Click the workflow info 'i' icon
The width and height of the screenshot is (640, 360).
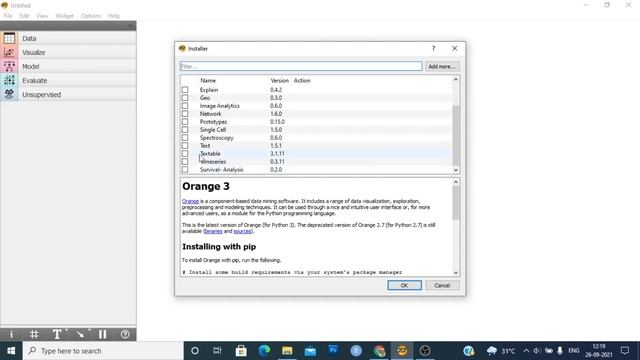[x=11, y=334]
